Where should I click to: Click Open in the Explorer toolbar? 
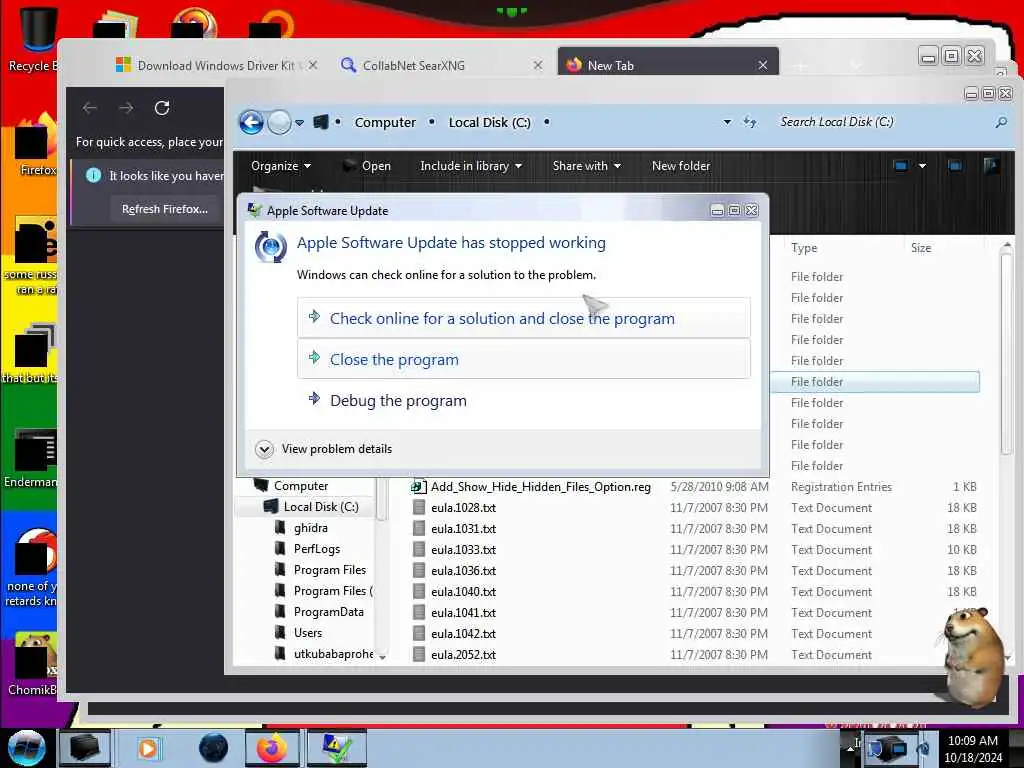click(367, 166)
